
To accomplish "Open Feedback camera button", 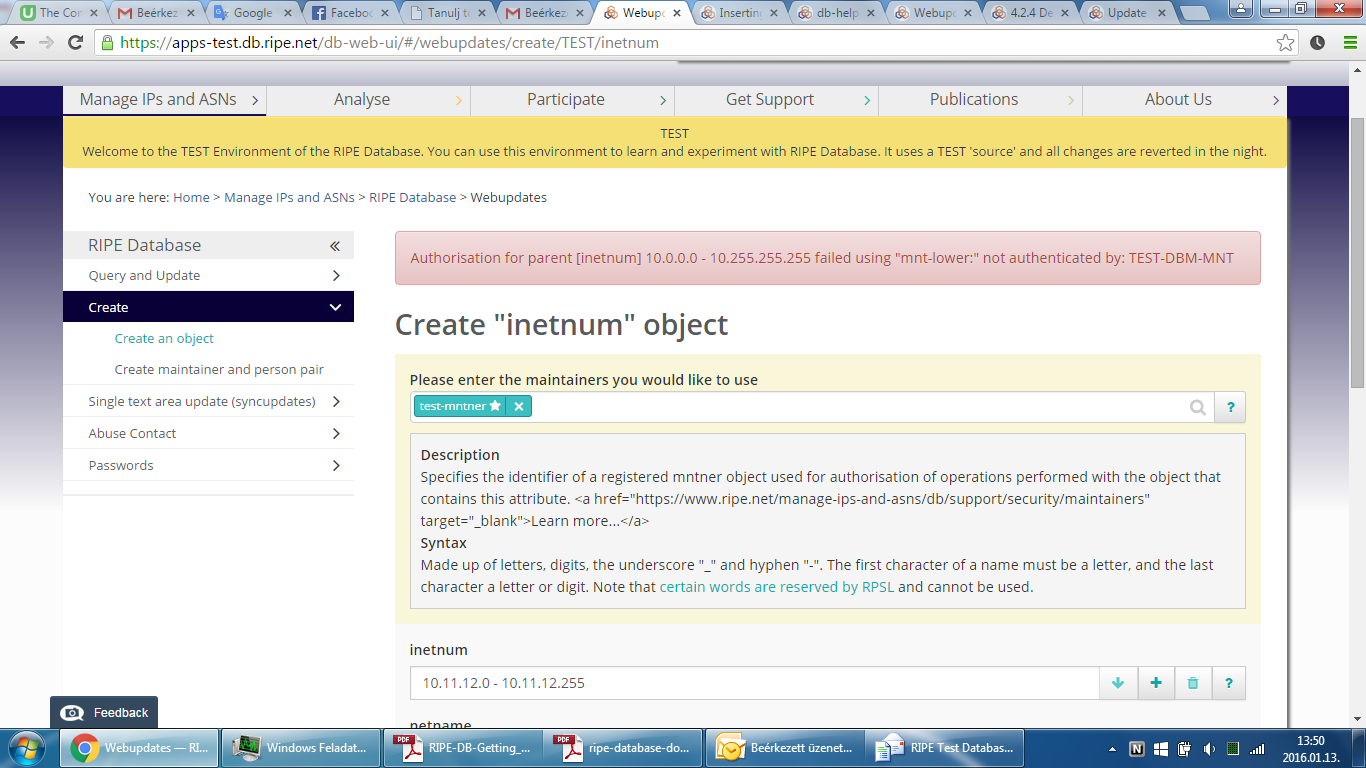I will pos(104,712).
